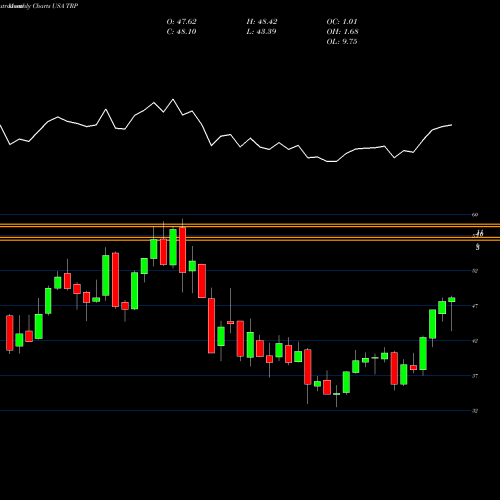Click the tall red candle at the price peak
The height and width of the screenshot is (500, 500).
pyautogui.click(x=182, y=250)
